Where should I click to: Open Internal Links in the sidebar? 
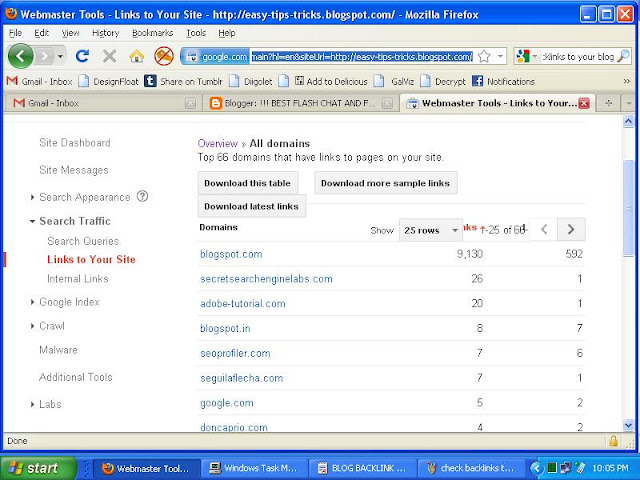click(x=78, y=279)
